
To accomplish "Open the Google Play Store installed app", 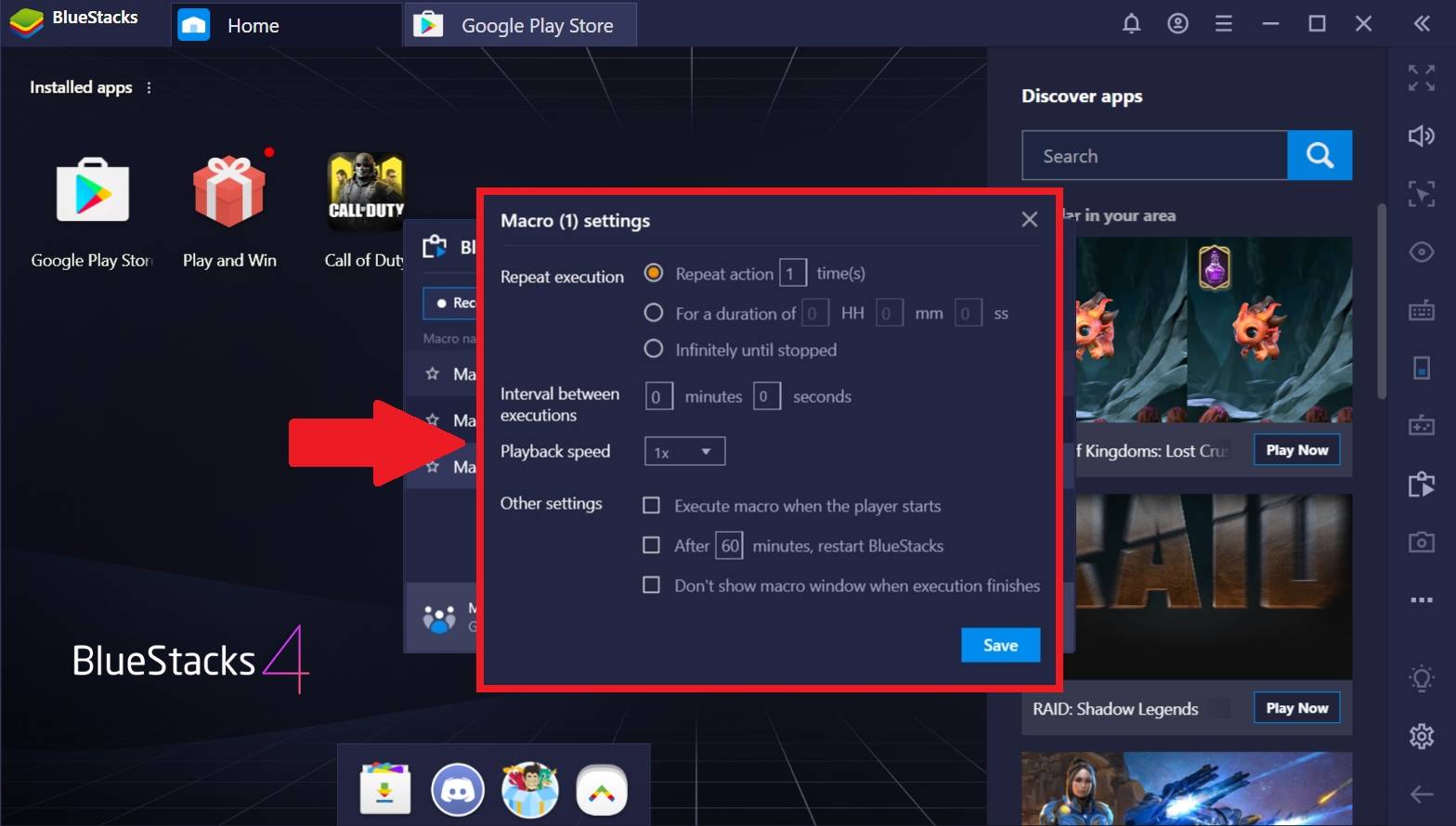I will [93, 191].
